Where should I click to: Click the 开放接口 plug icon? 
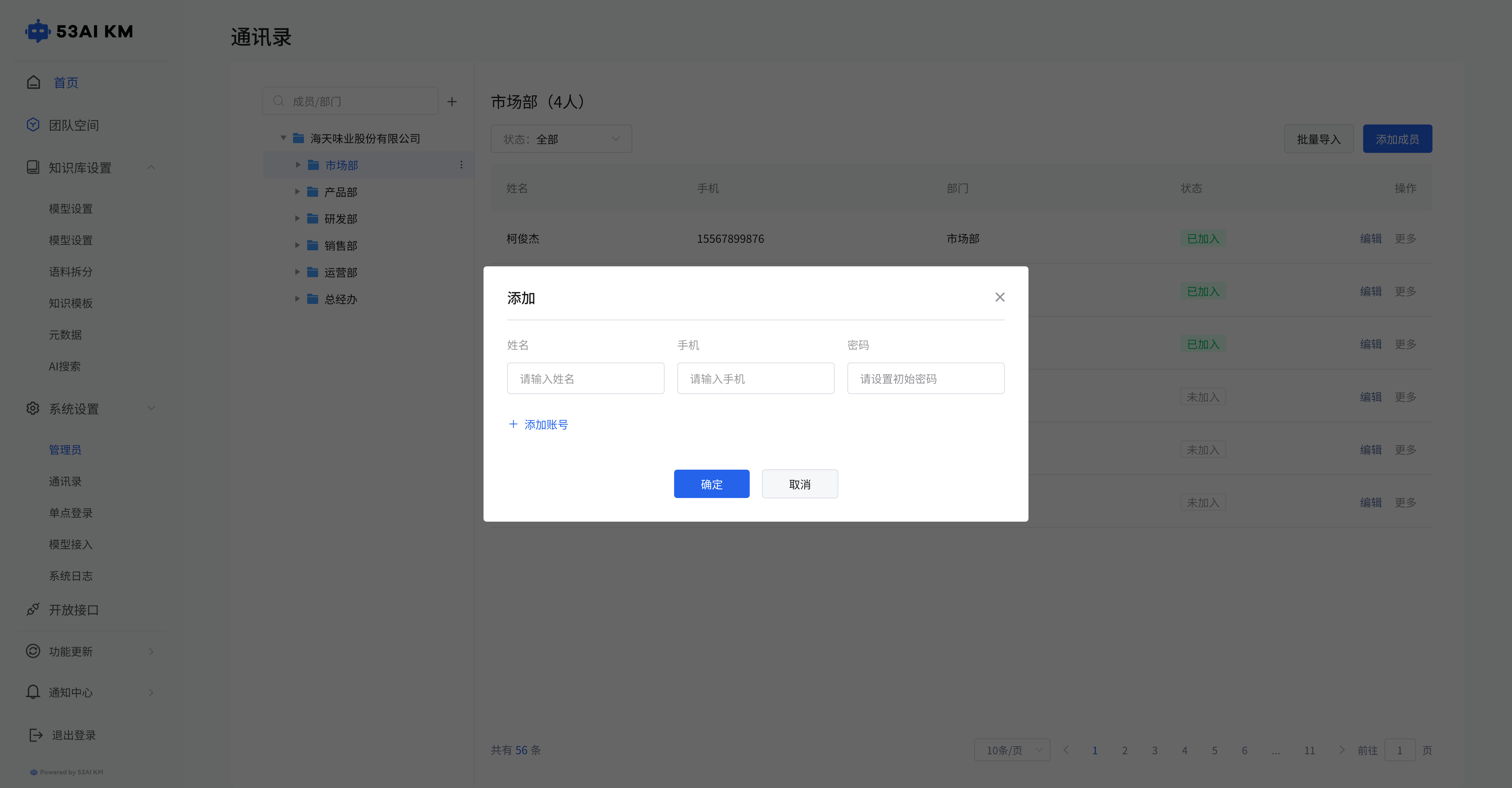33,609
